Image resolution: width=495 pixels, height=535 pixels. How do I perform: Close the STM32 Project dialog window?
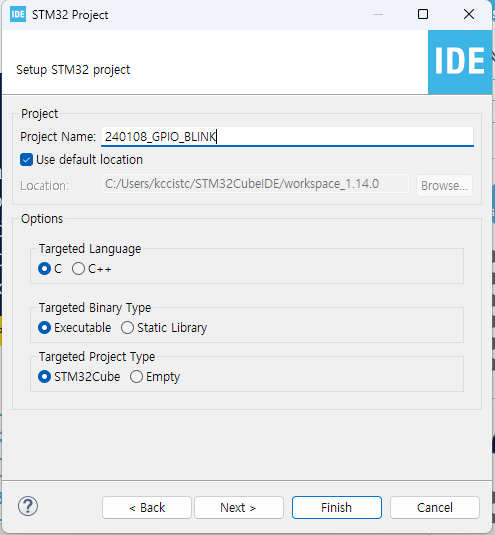[469, 14]
